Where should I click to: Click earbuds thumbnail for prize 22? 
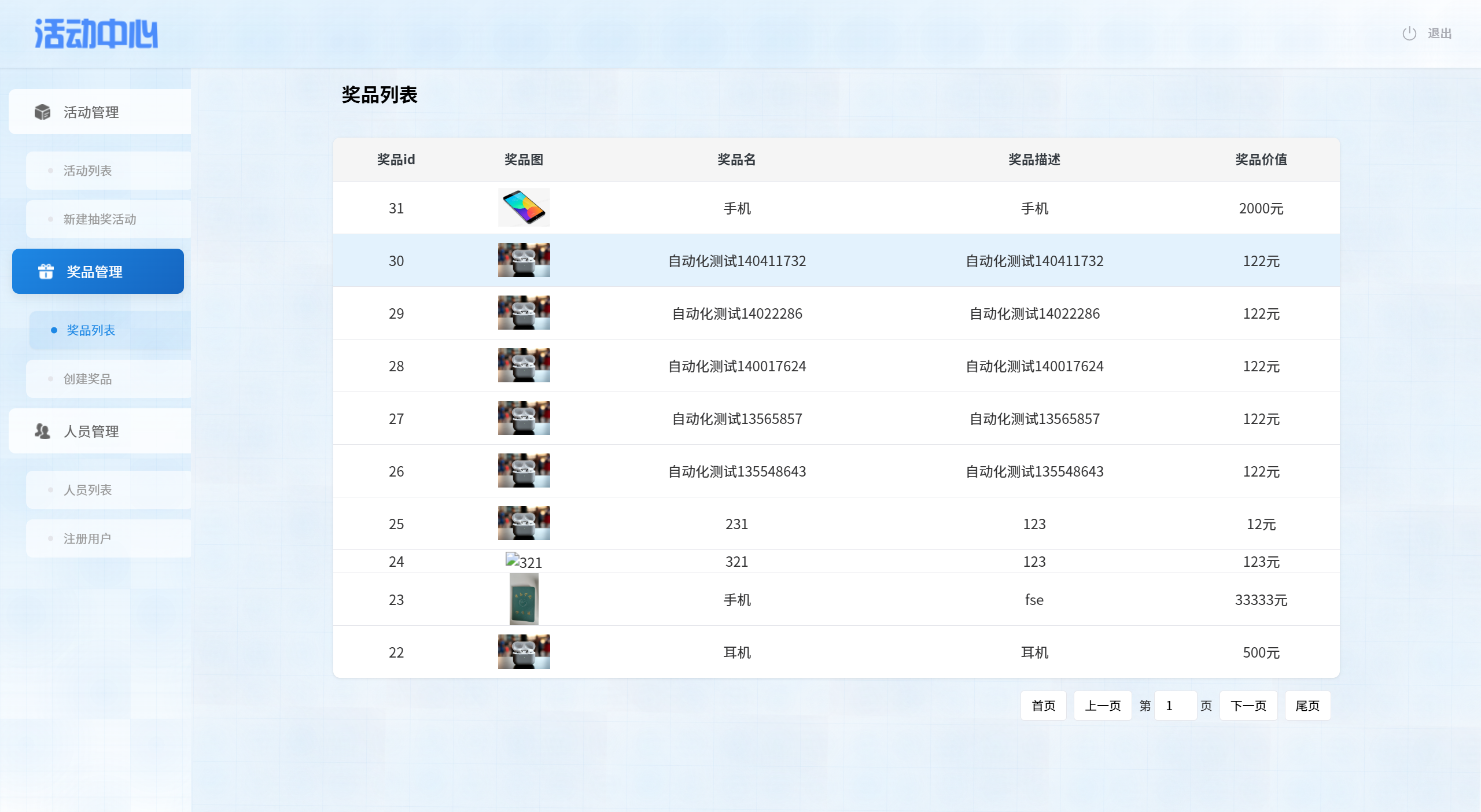click(524, 652)
